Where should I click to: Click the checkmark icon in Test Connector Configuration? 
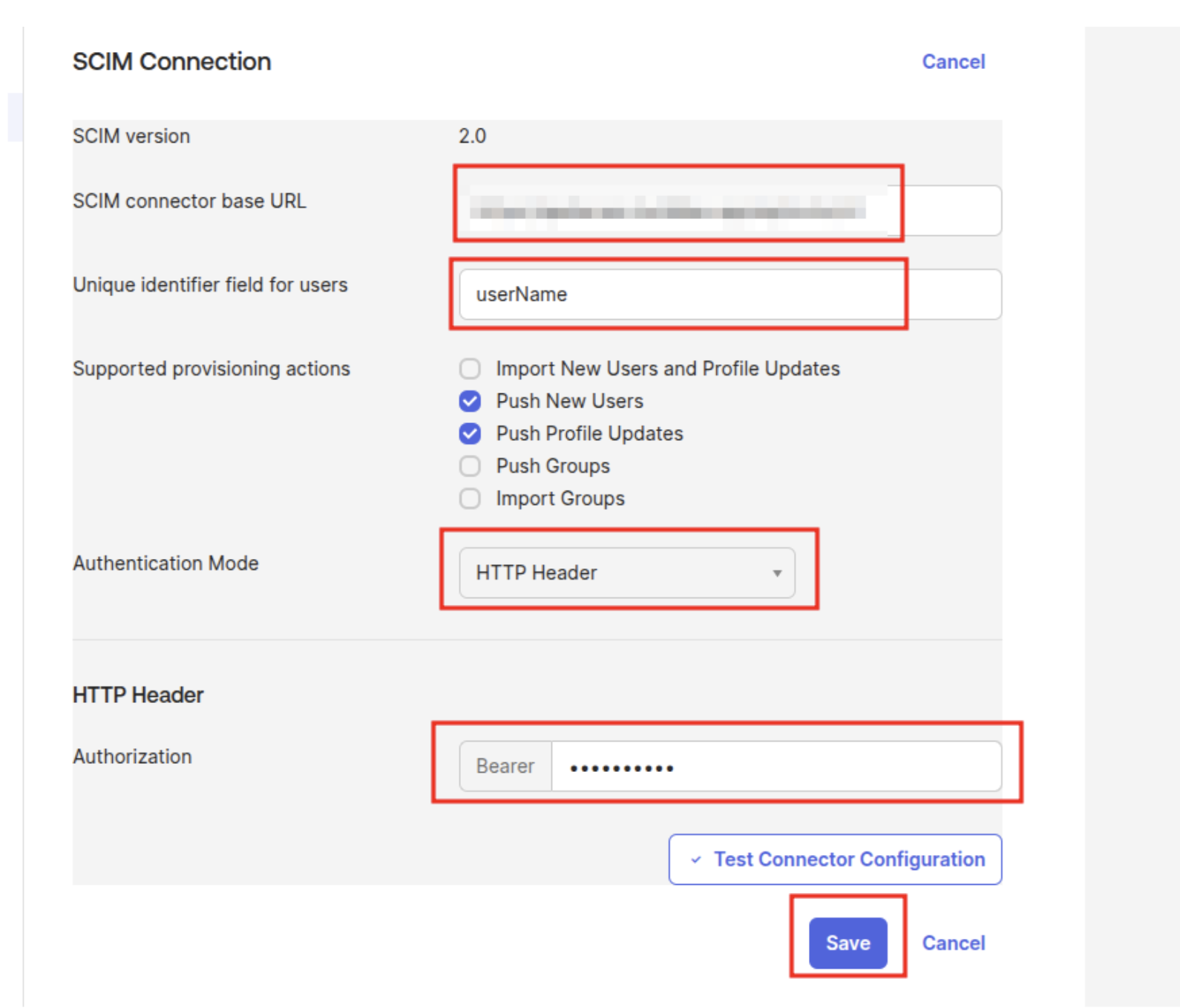point(695,860)
